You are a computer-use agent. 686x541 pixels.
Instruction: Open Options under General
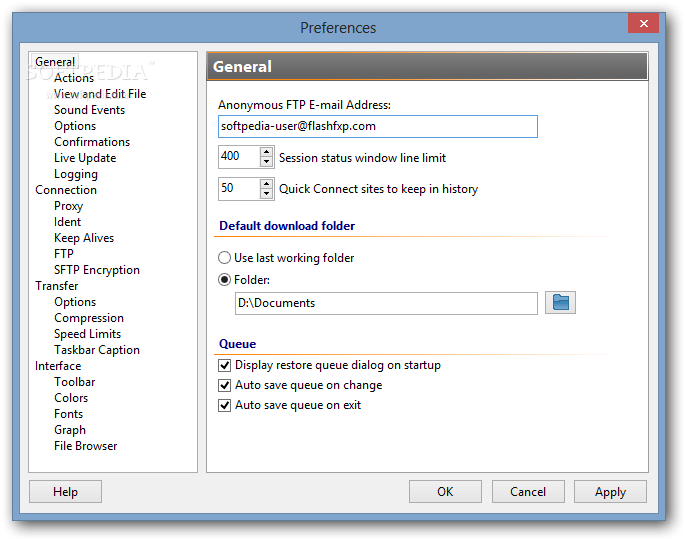(75, 126)
